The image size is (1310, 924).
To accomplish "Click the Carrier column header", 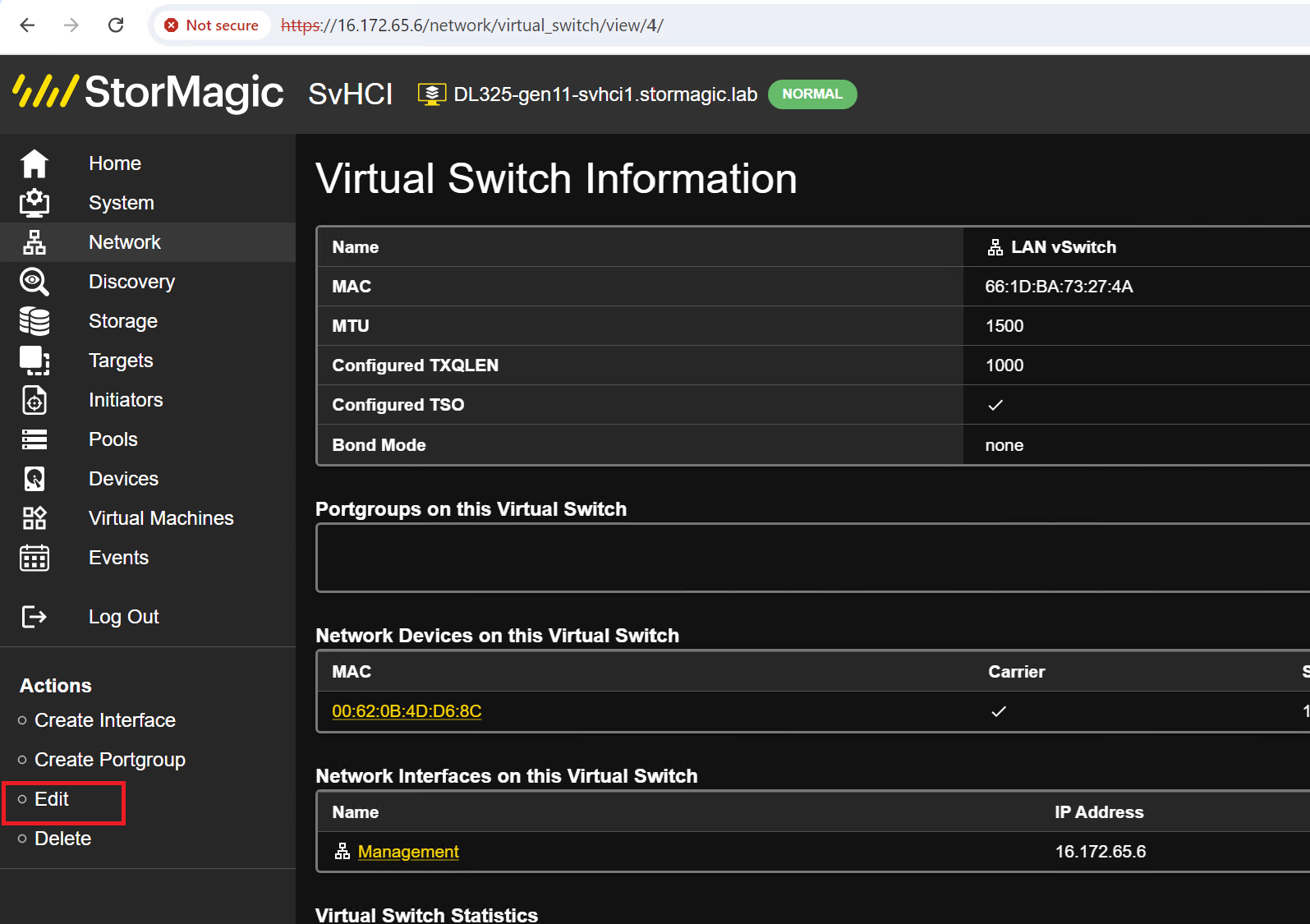I will coord(1017,672).
